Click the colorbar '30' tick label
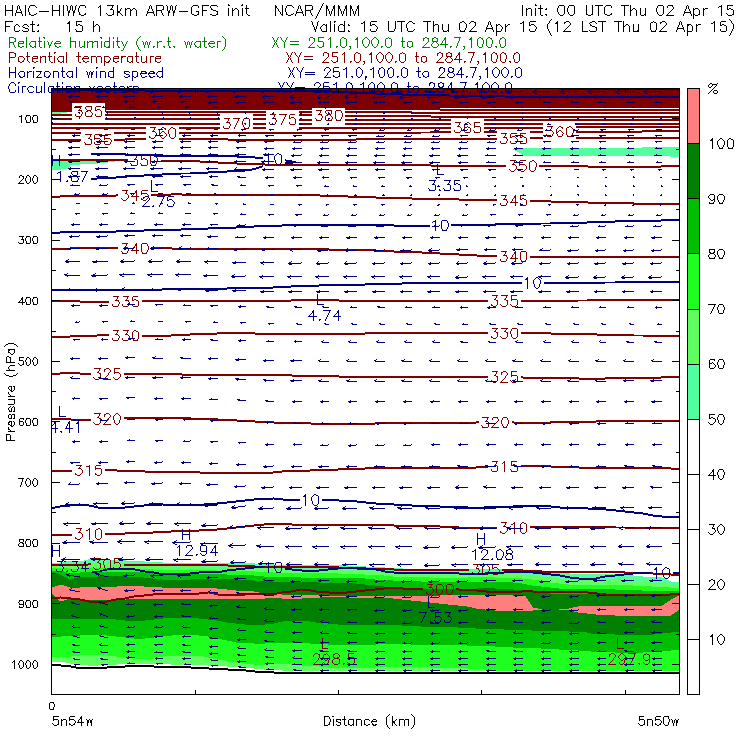740x740 pixels. tap(716, 530)
